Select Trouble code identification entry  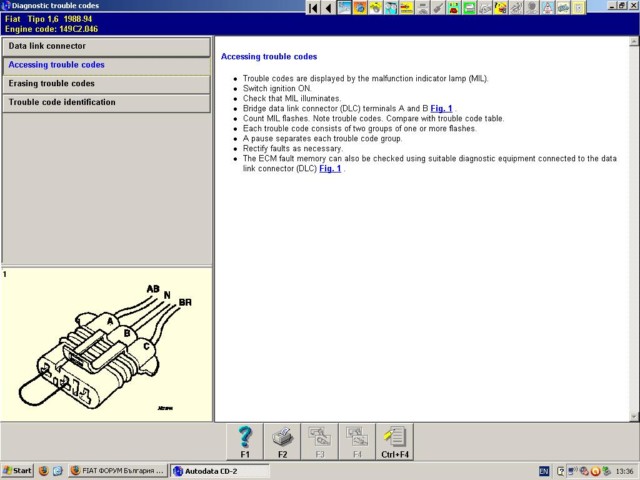106,102
